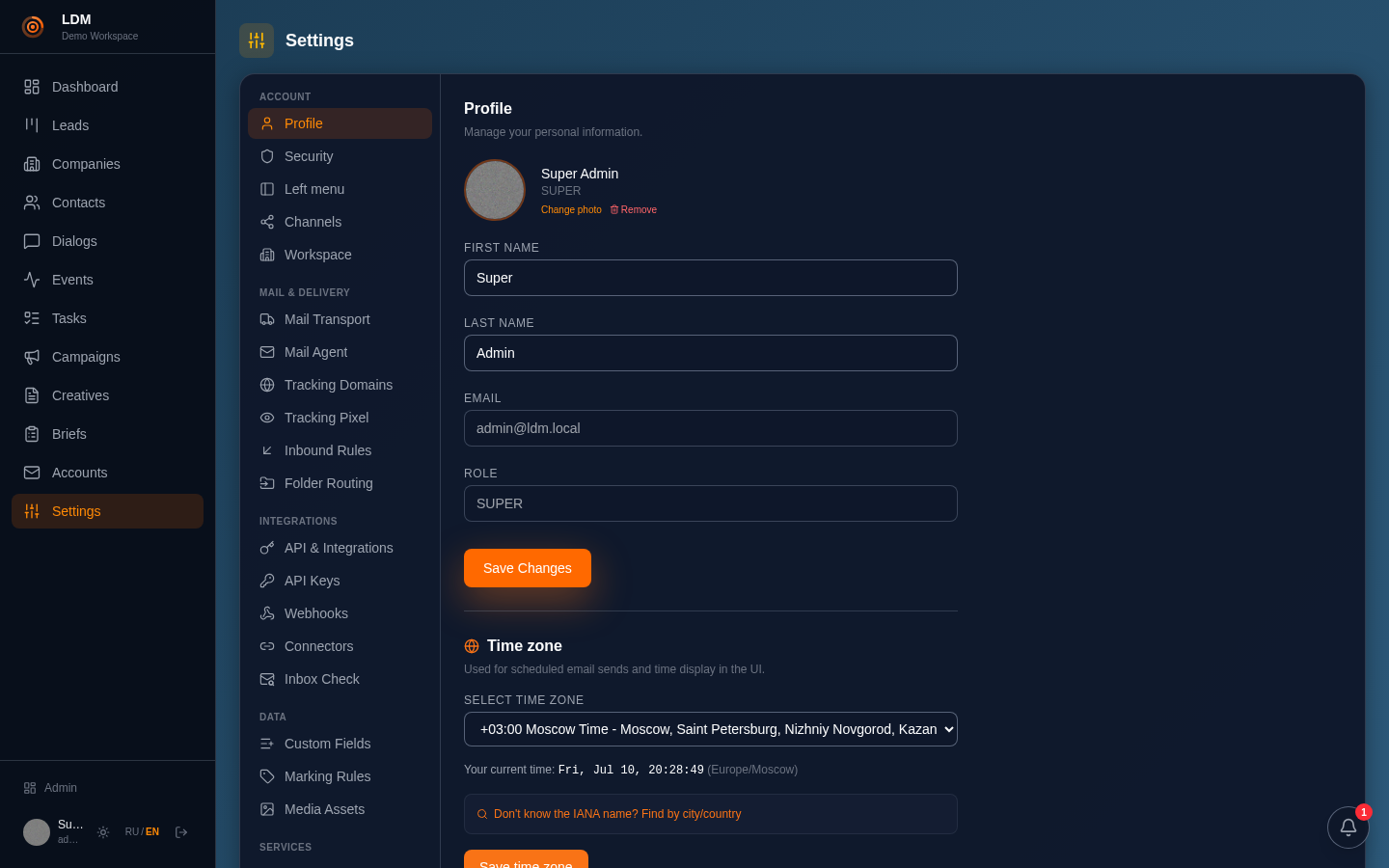Open Inbox Check settings
This screenshot has height=868, width=1389.
[x=340, y=679]
